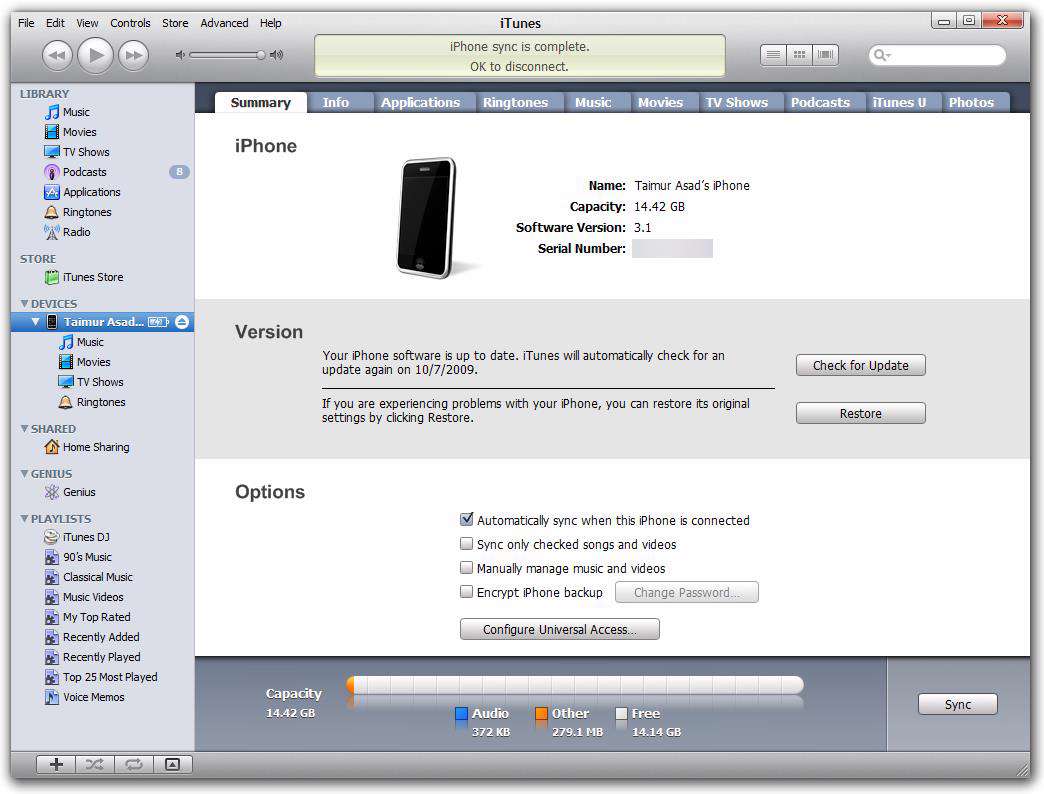Eject Taimur Asad's iPhone
Image resolution: width=1044 pixels, height=794 pixels.
pos(181,322)
